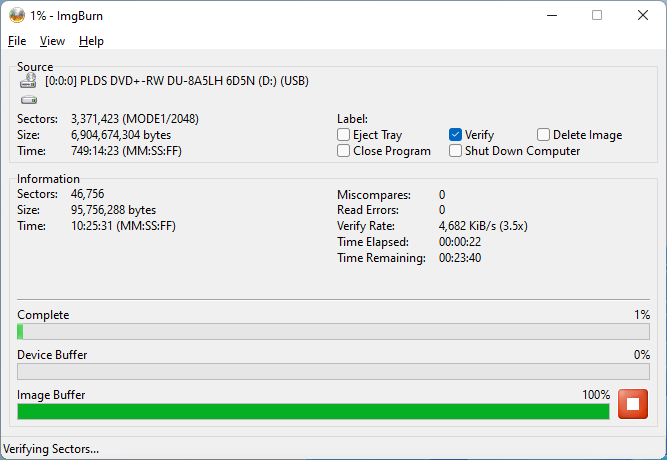Enable the Eject Tray checkbox
Image resolution: width=667 pixels, height=460 pixels.
(x=344, y=135)
